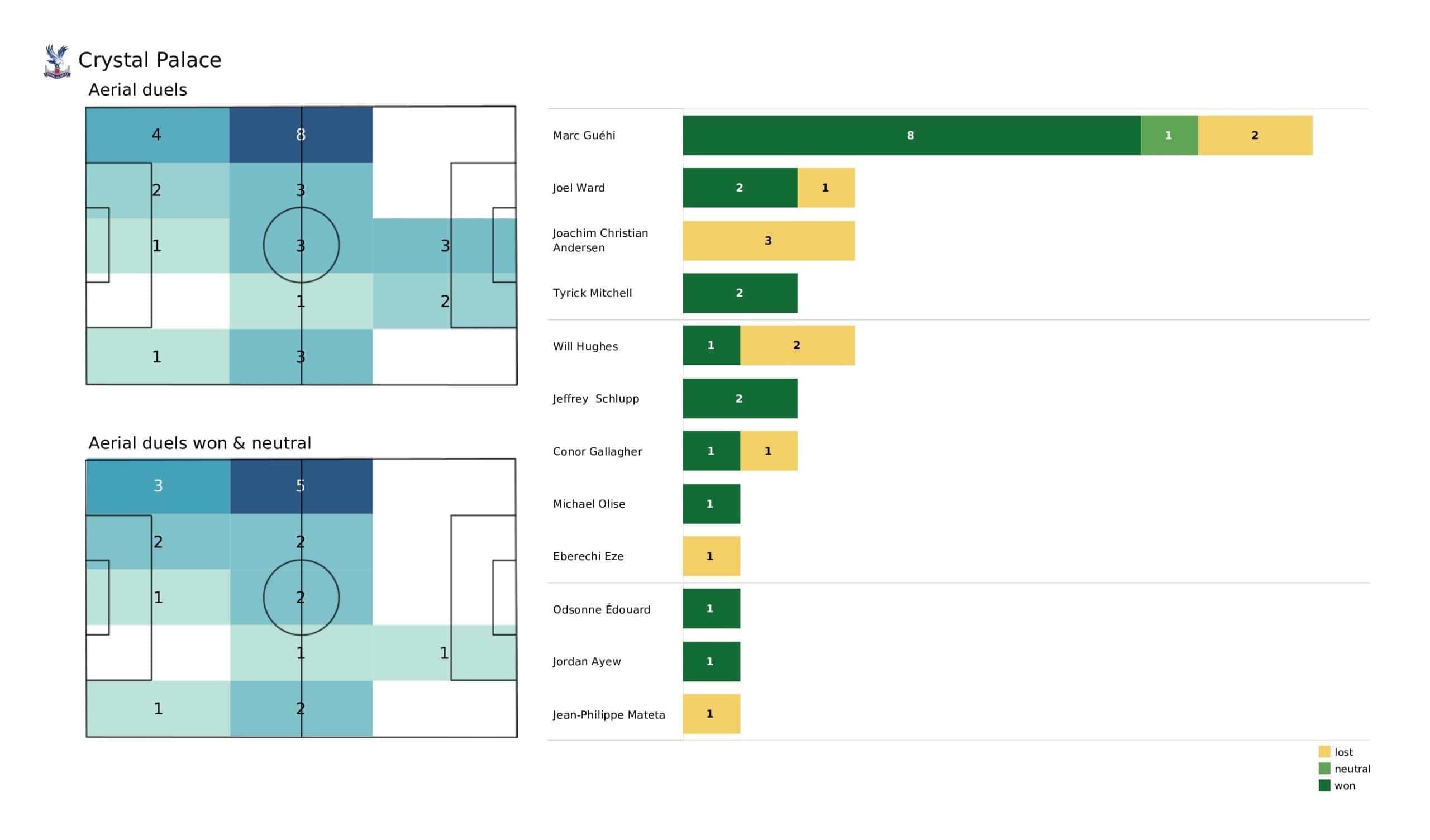The height and width of the screenshot is (840, 1430).
Task: Select the dark green 'won' legend swatch
Action: [x=1324, y=786]
